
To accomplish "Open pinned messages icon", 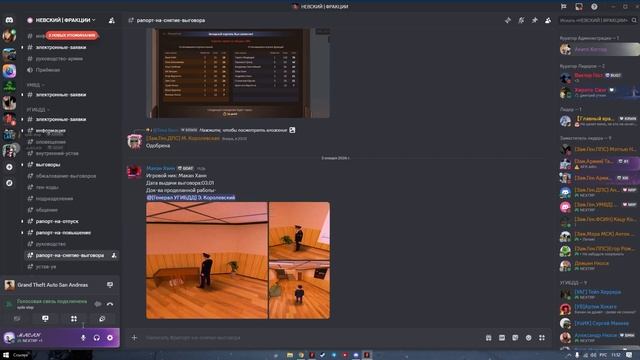I will click(x=535, y=20).
